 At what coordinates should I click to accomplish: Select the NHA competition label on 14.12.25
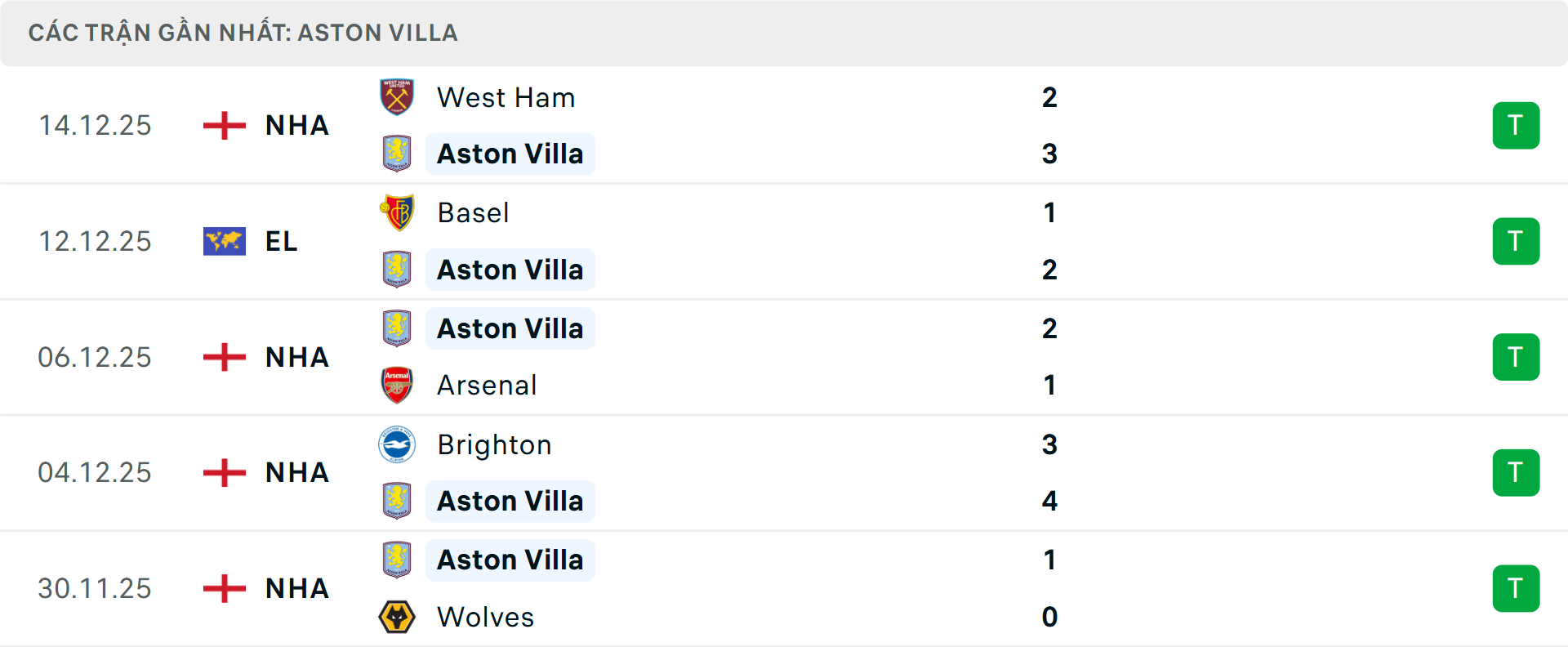(296, 125)
